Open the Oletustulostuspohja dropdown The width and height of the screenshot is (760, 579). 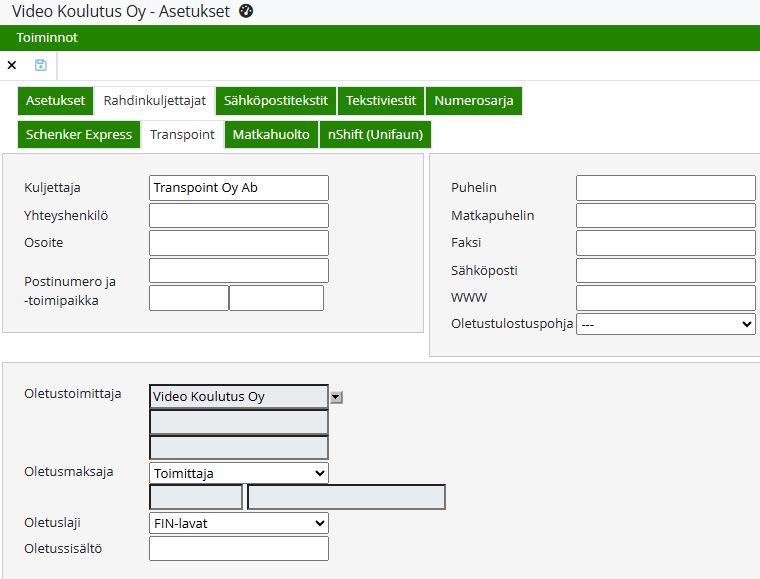click(665, 324)
